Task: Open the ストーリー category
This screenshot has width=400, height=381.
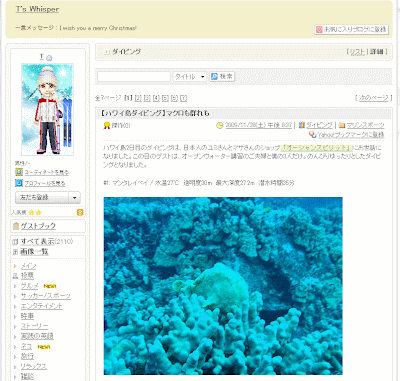Action: [x=35, y=326]
